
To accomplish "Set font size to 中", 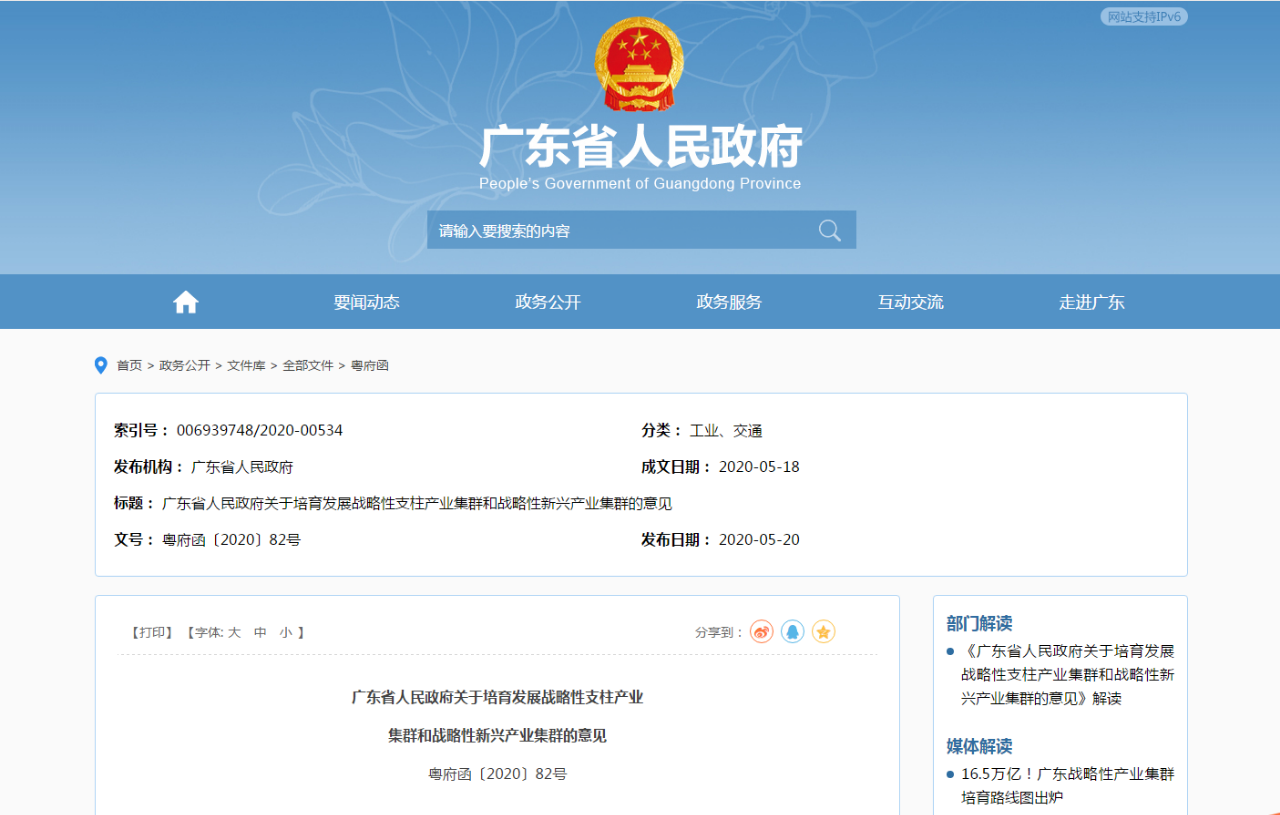I will pyautogui.click(x=260, y=633).
